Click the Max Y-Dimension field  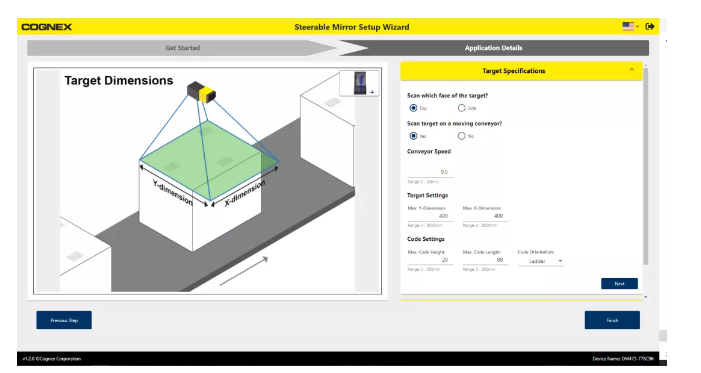(430, 216)
